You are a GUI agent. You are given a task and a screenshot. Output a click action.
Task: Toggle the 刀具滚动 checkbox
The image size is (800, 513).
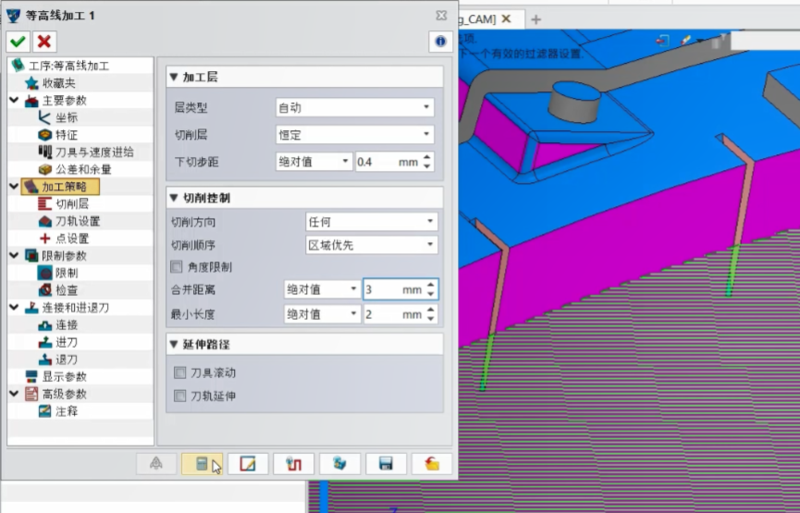pyautogui.click(x=180, y=373)
